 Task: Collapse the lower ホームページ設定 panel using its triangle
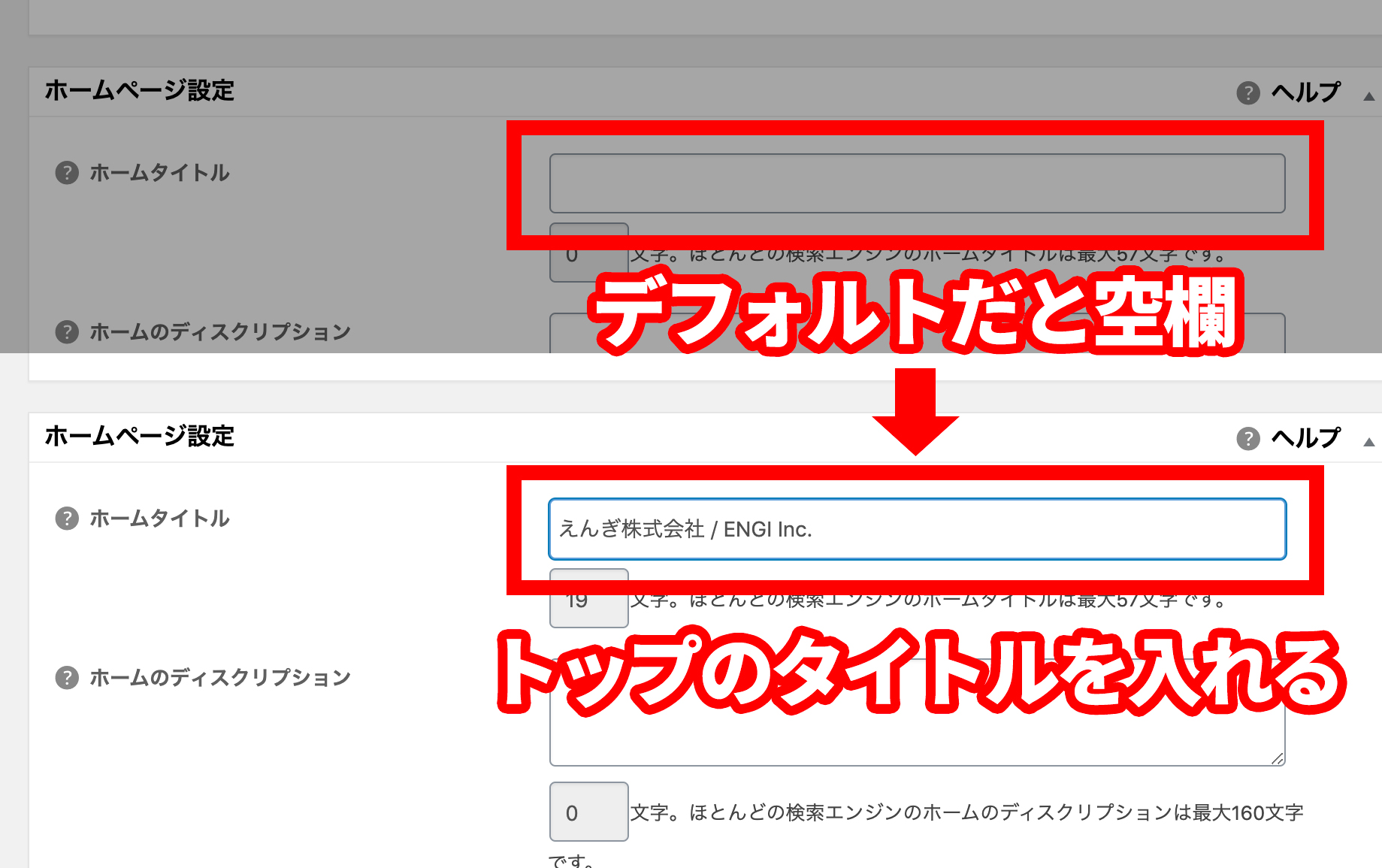(x=1368, y=442)
